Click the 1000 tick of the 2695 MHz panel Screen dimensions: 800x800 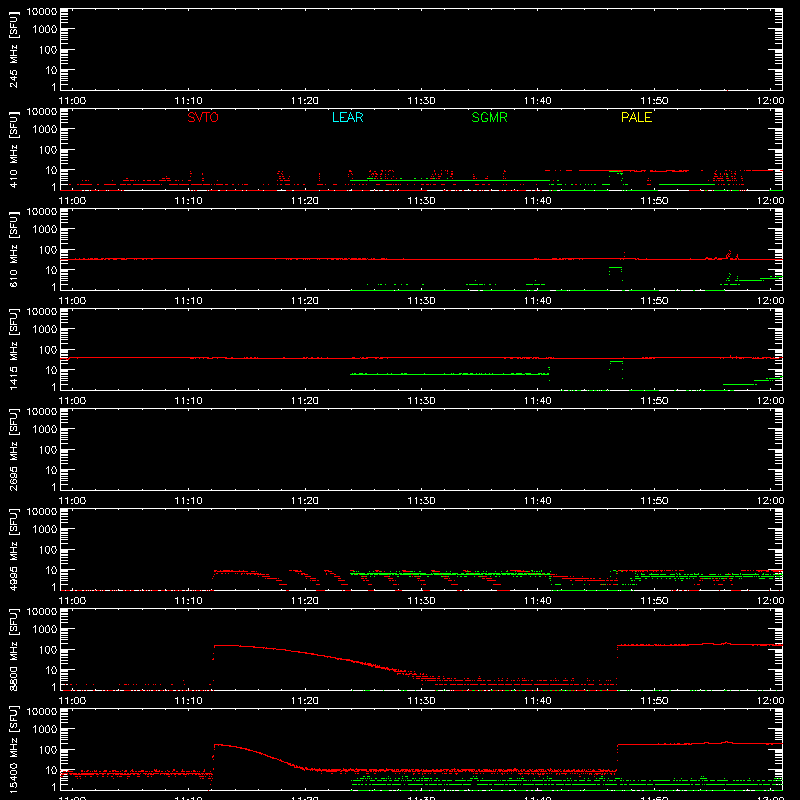pos(45,430)
